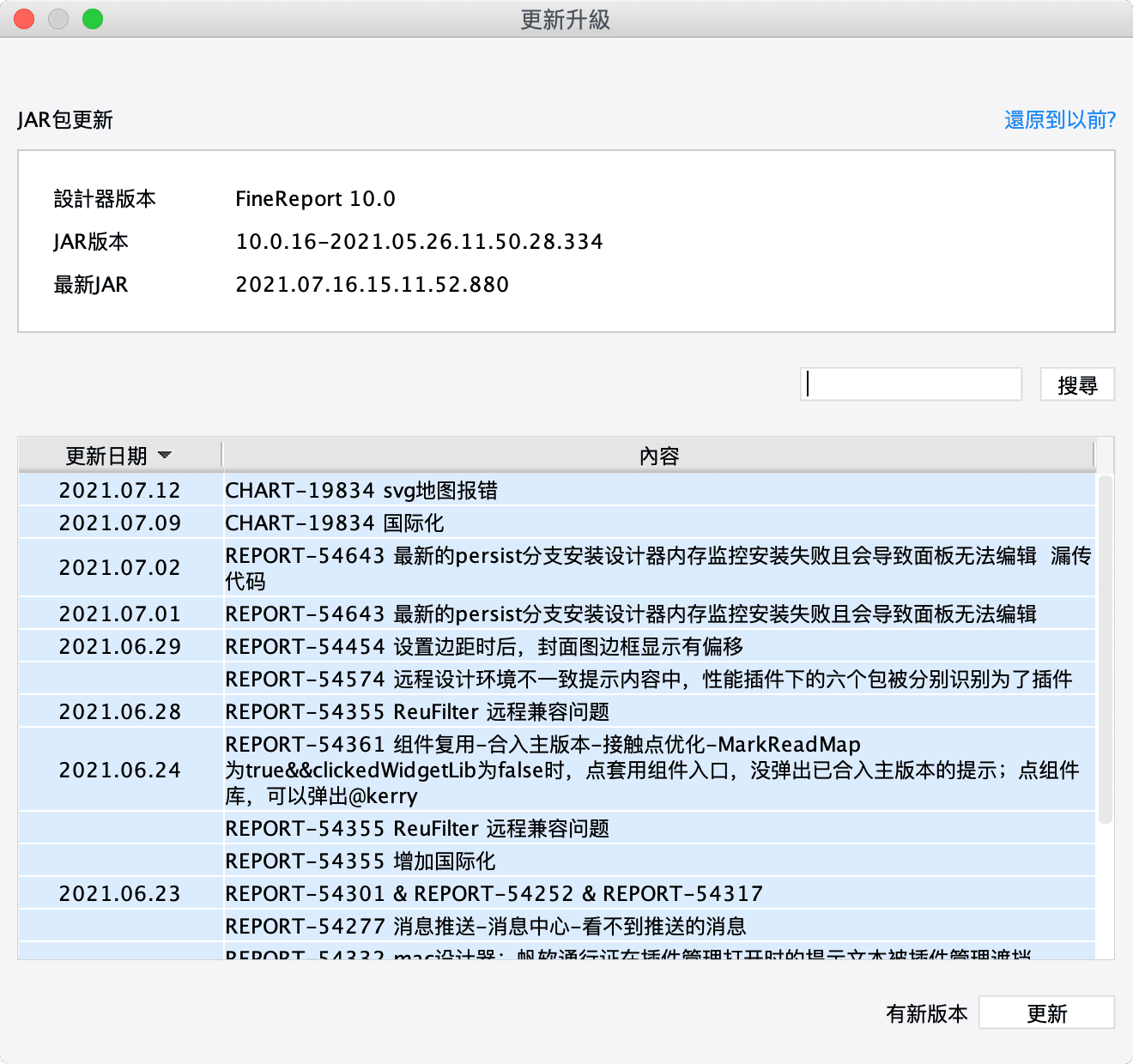Select row REPORT-54454 设置边距时后
Image resolution: width=1133 pixels, height=1064 pixels.
pos(659,646)
